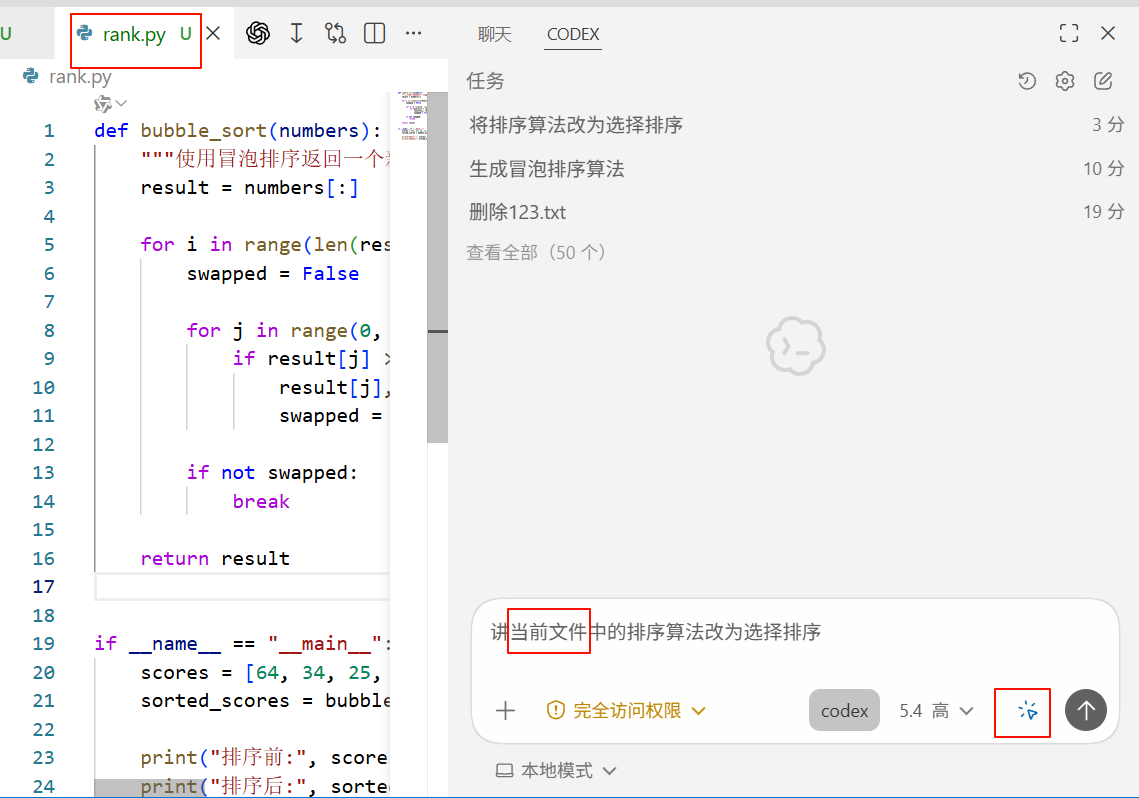This screenshot has height=798, width=1139.
Task: Click the 19 分 timestamp
Action: 1103,212
